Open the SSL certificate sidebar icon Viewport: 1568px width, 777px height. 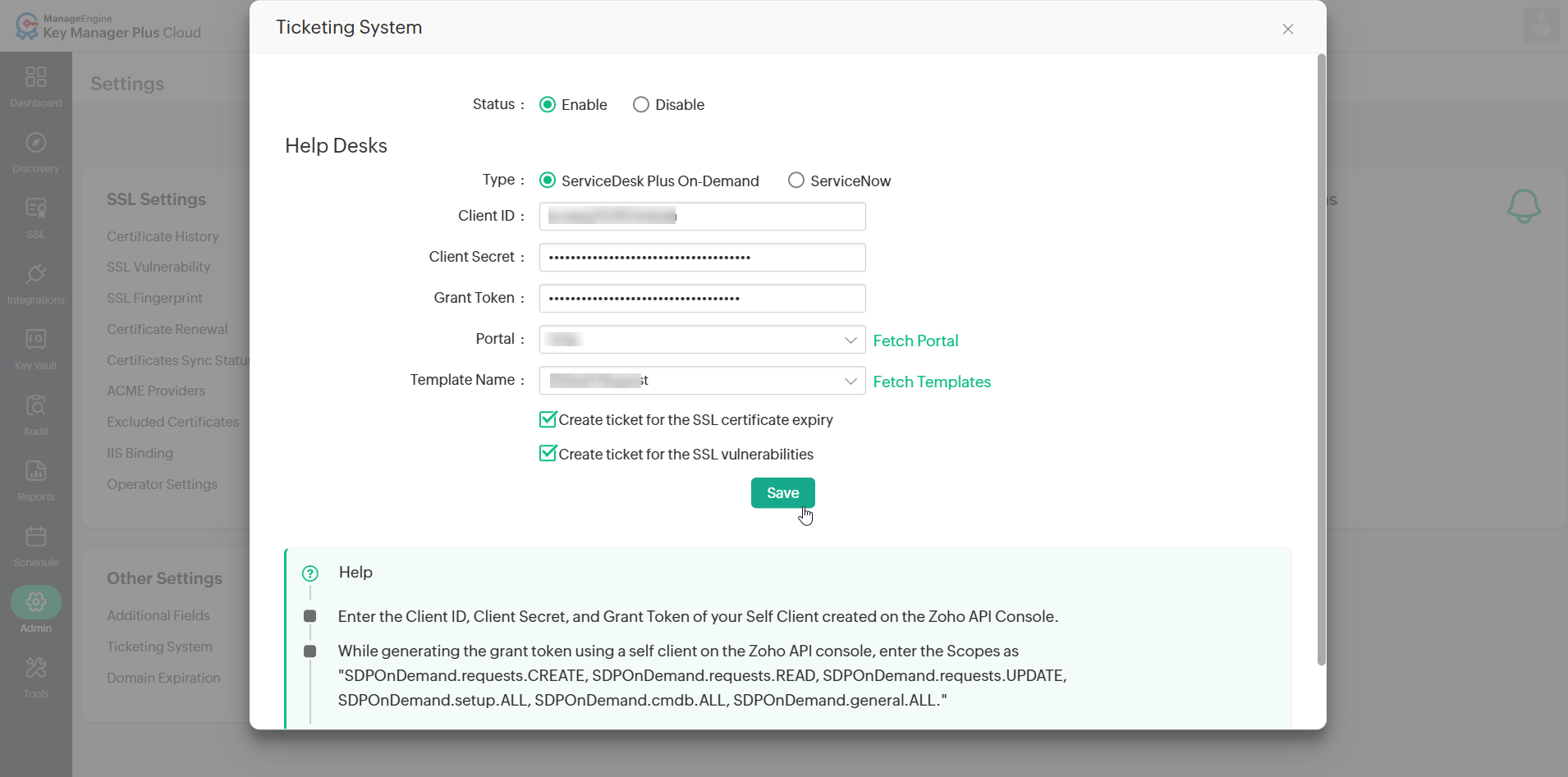35,208
